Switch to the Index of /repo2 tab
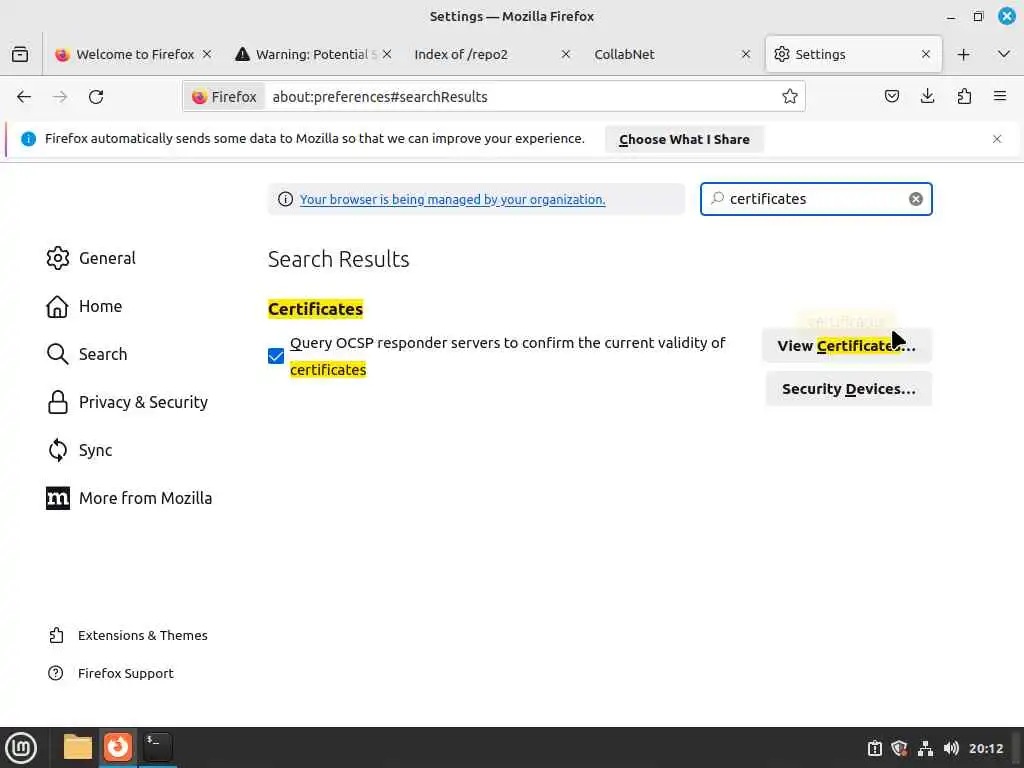 (x=490, y=54)
